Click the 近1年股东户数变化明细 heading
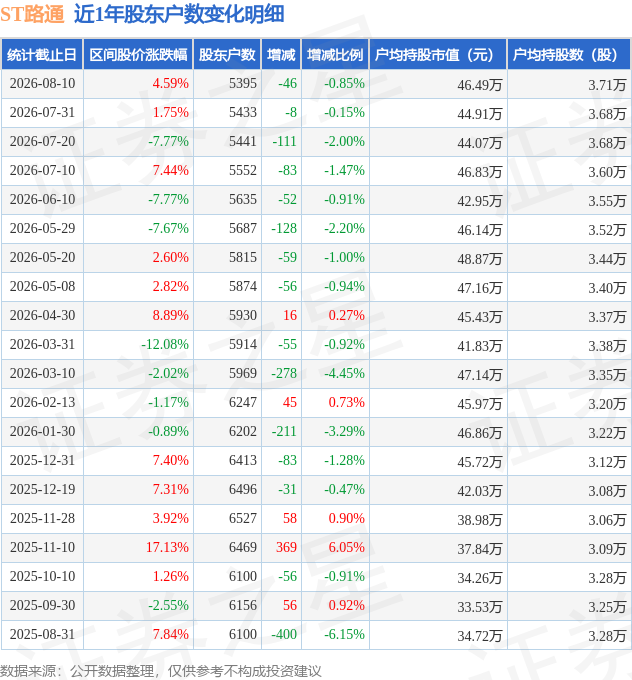 pyautogui.click(x=179, y=14)
